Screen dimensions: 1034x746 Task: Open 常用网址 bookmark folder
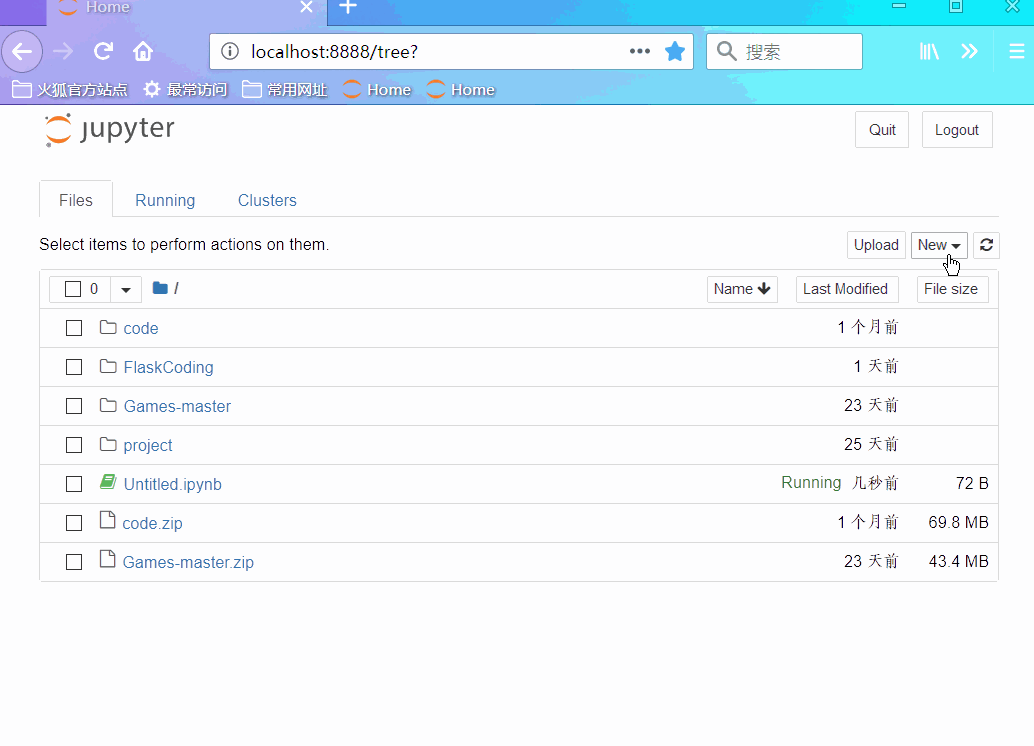(284, 90)
